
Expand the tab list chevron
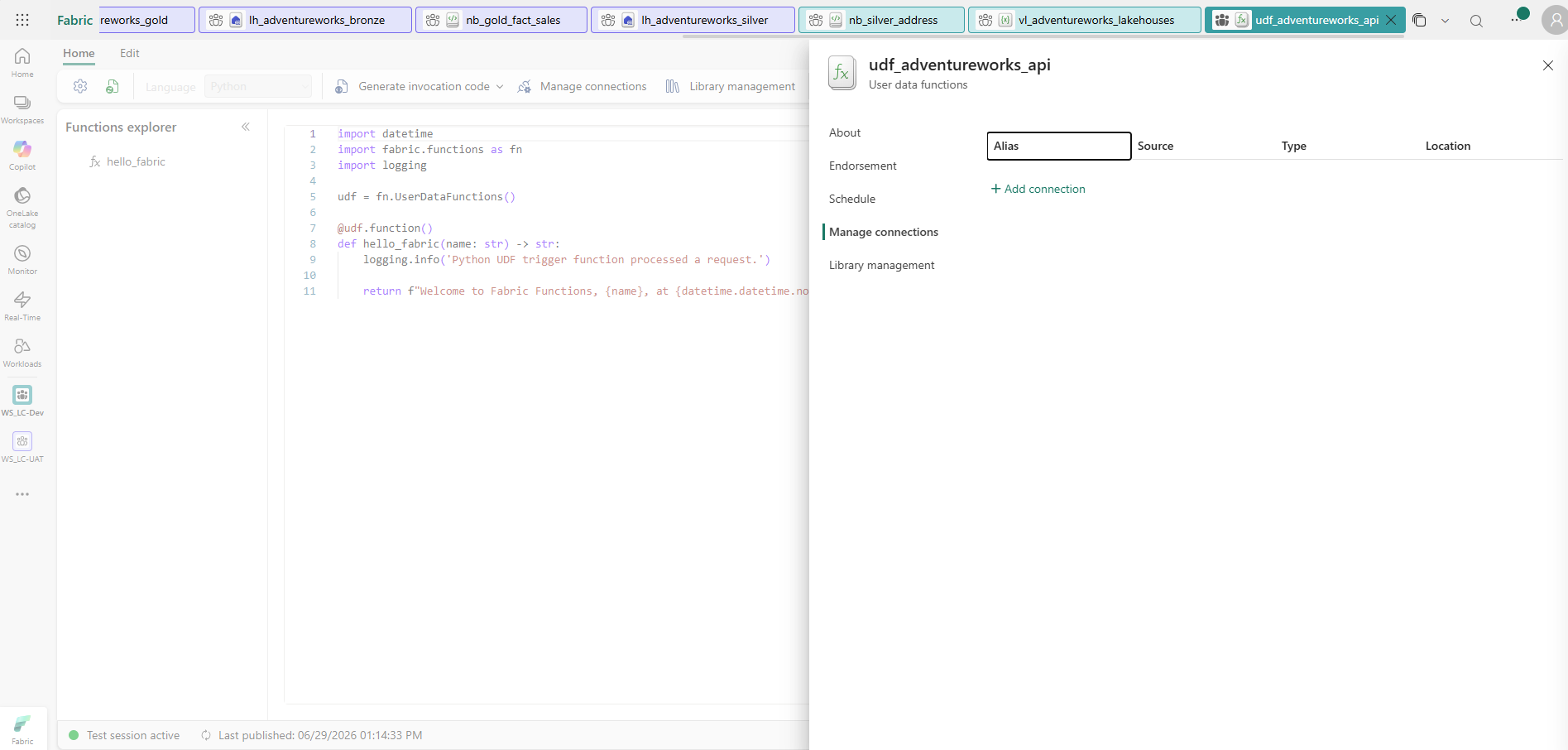click(x=1446, y=21)
